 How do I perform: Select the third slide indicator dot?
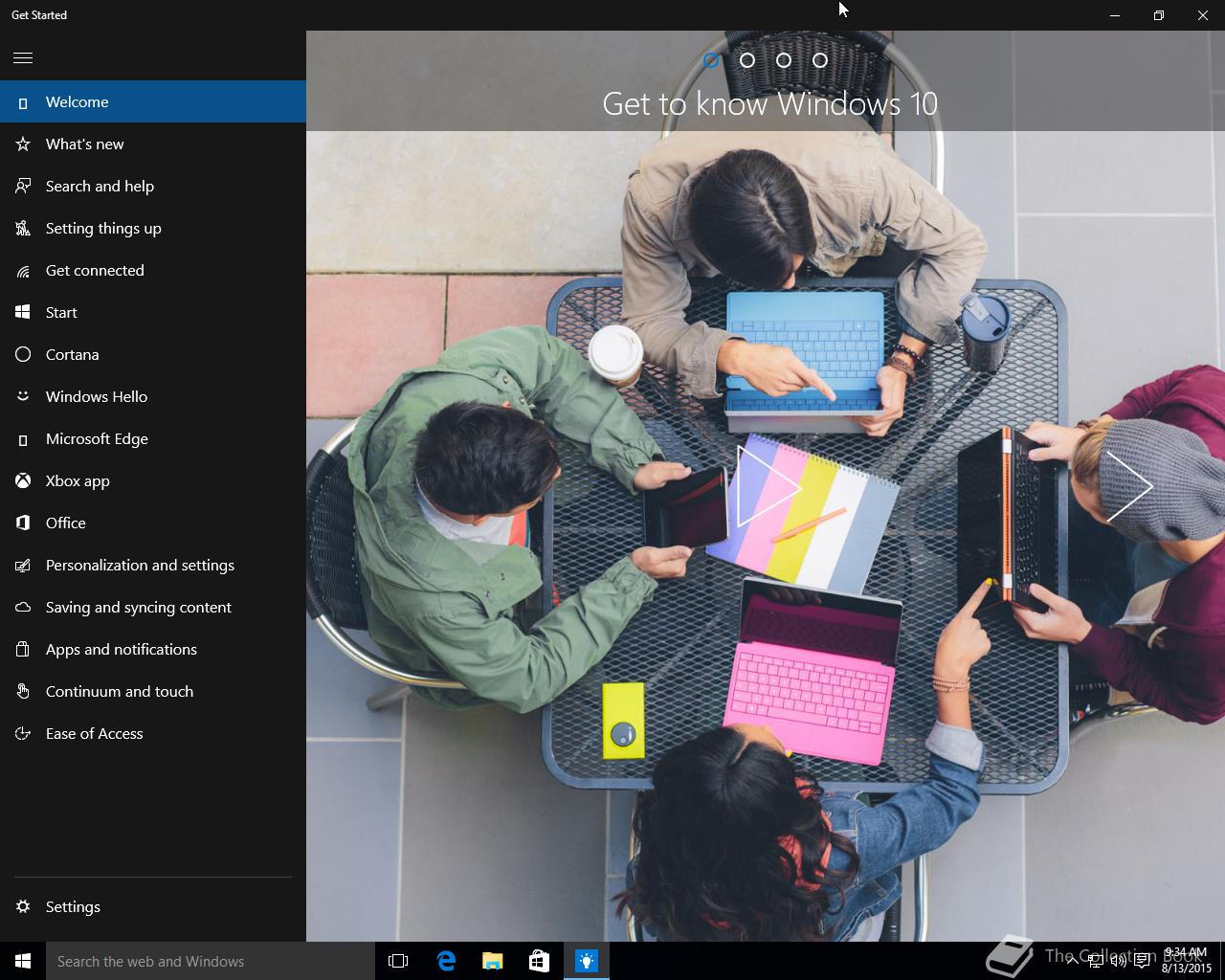[x=784, y=60]
